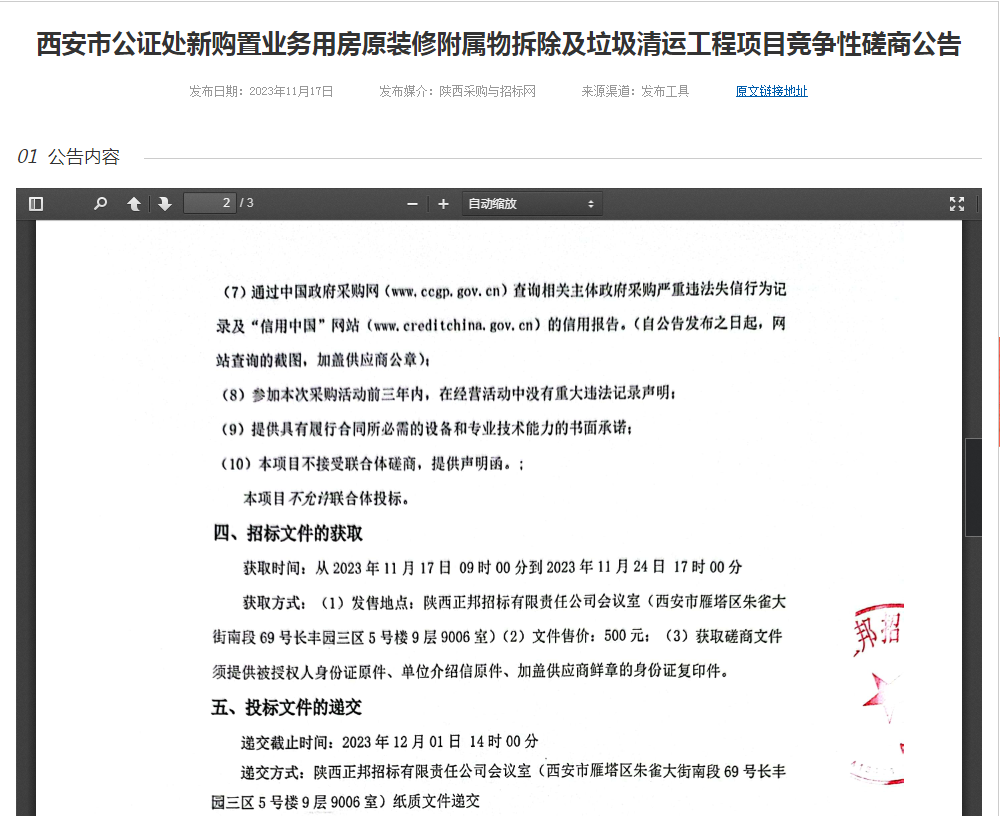Click the PDF vertical scrollbar thumb

(x=973, y=487)
